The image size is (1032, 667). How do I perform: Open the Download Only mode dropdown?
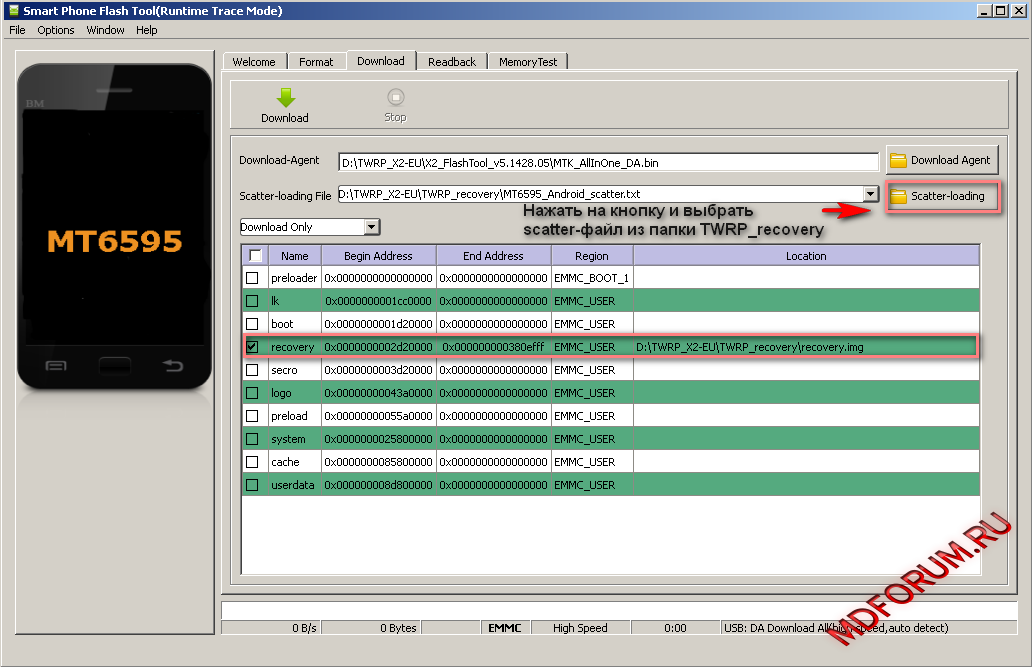(x=372, y=227)
